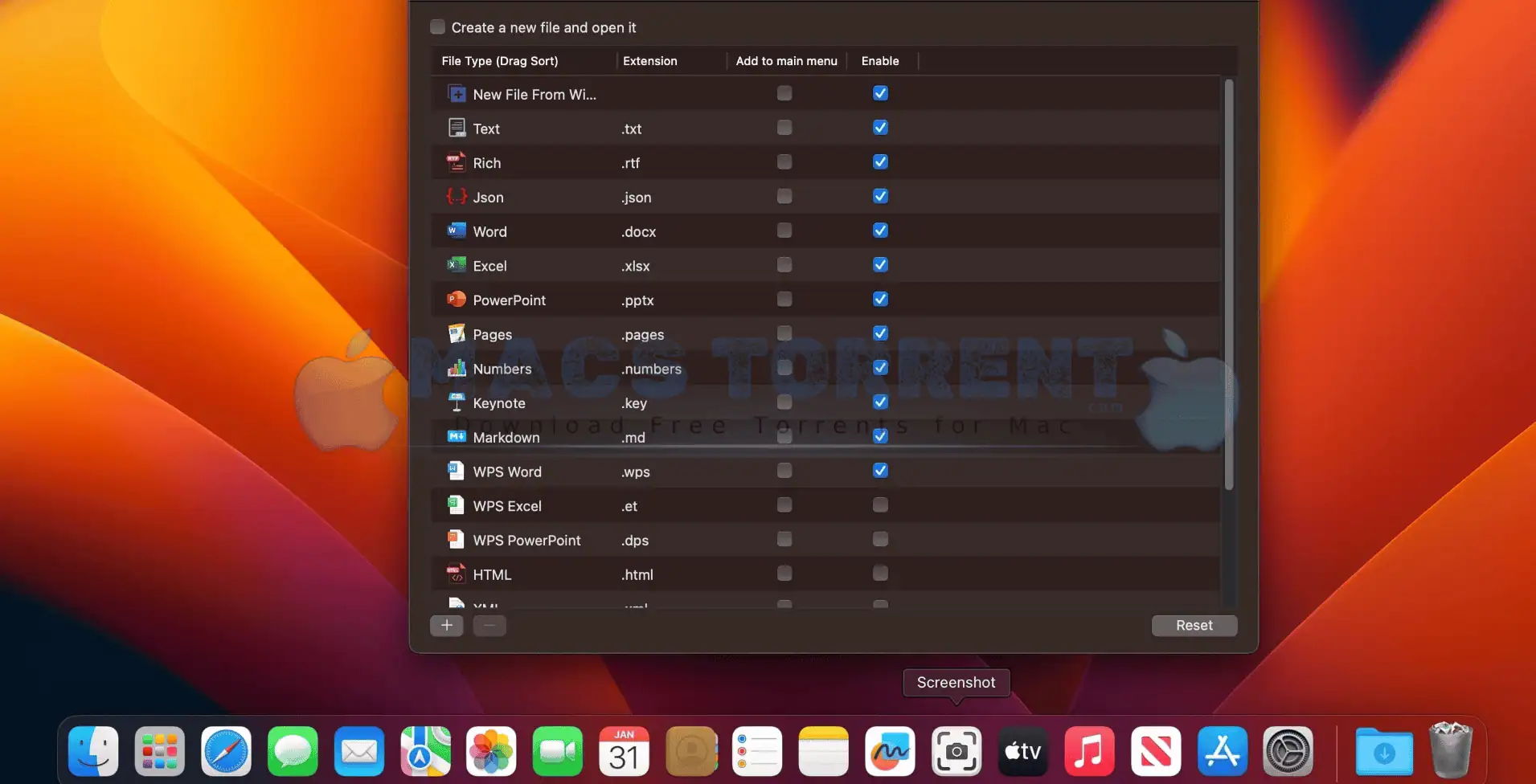Open Apple TV app in dock

coord(1023,752)
